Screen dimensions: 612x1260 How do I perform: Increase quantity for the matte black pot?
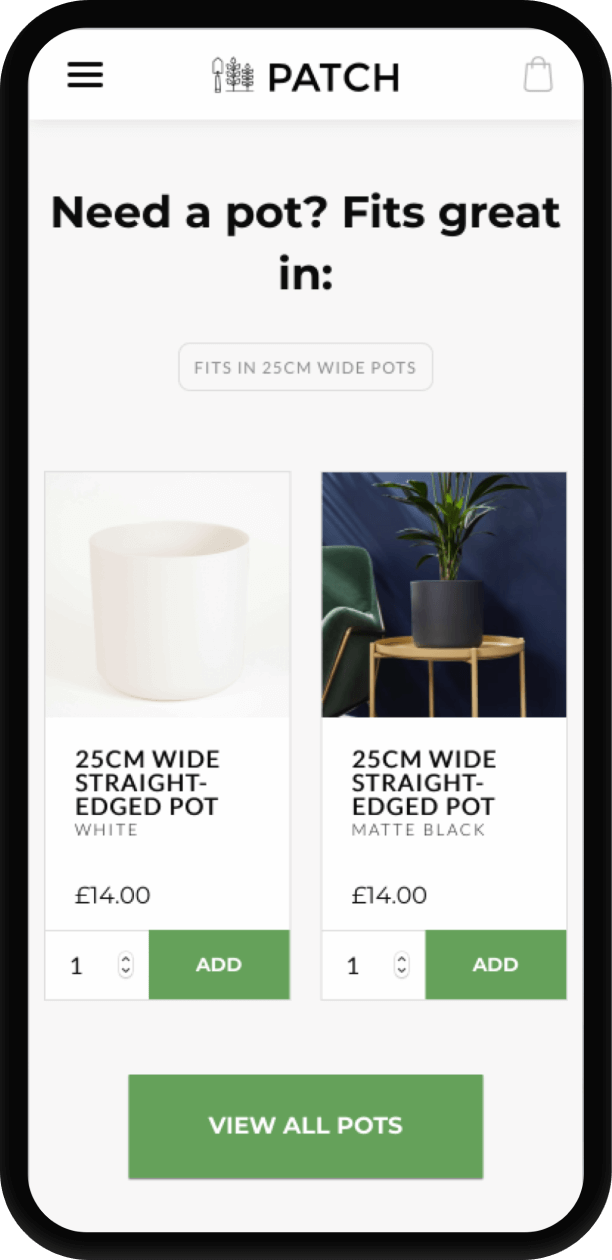(401, 959)
